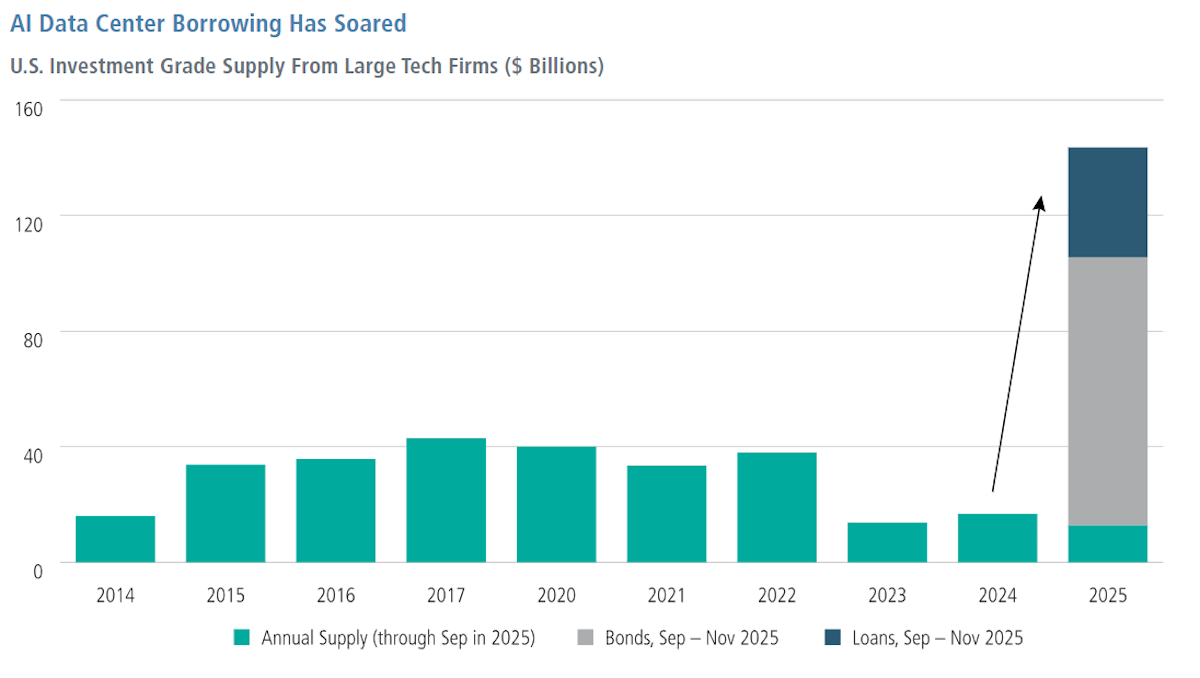The height and width of the screenshot is (678, 1200).
Task: Click the 2016 x-axis year label
Action: click(x=336, y=596)
